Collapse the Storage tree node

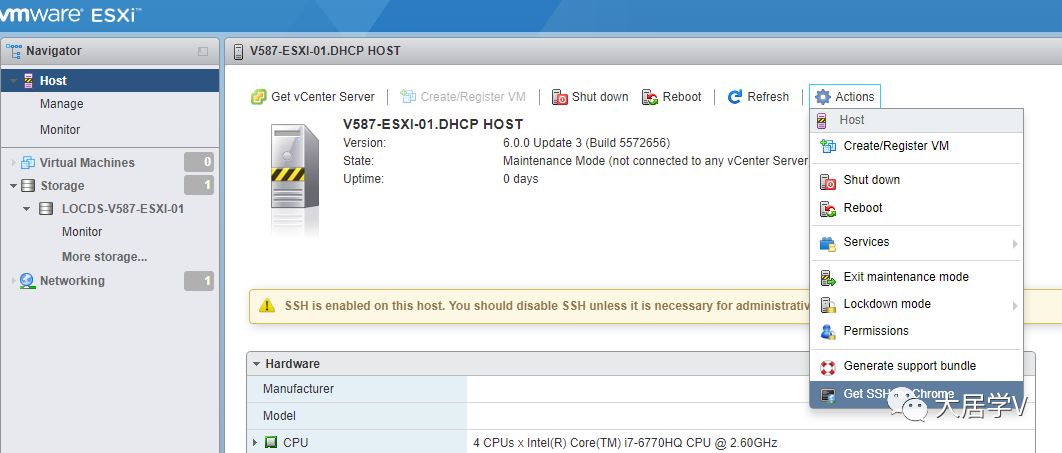coord(14,186)
